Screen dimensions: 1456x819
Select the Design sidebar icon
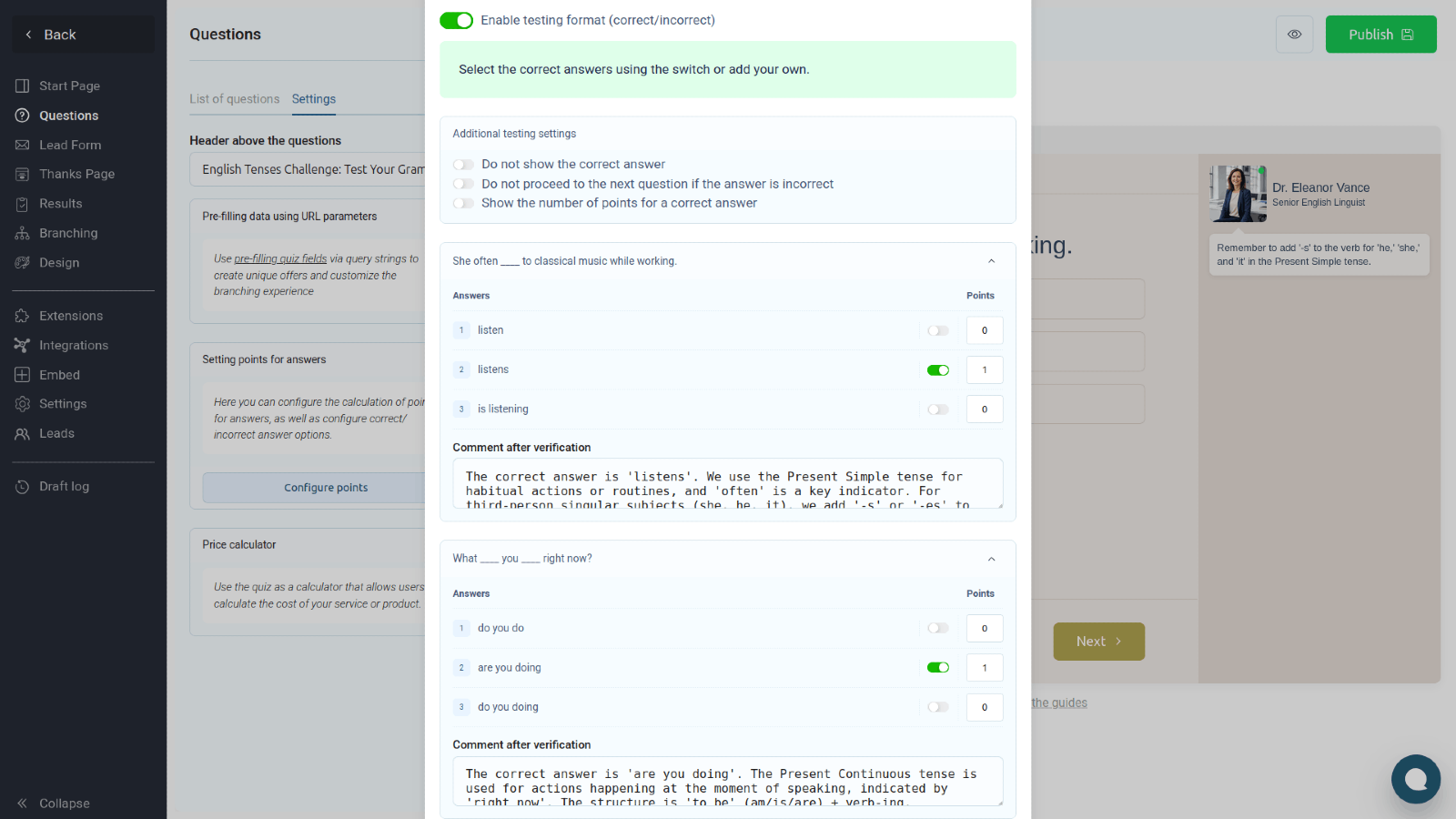(x=23, y=262)
